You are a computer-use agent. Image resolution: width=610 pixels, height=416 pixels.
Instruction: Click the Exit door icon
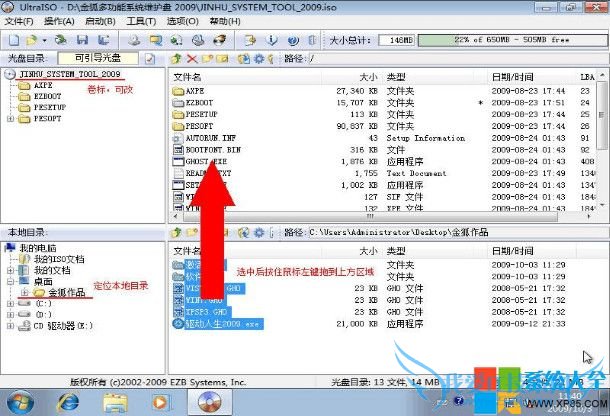coord(312,40)
